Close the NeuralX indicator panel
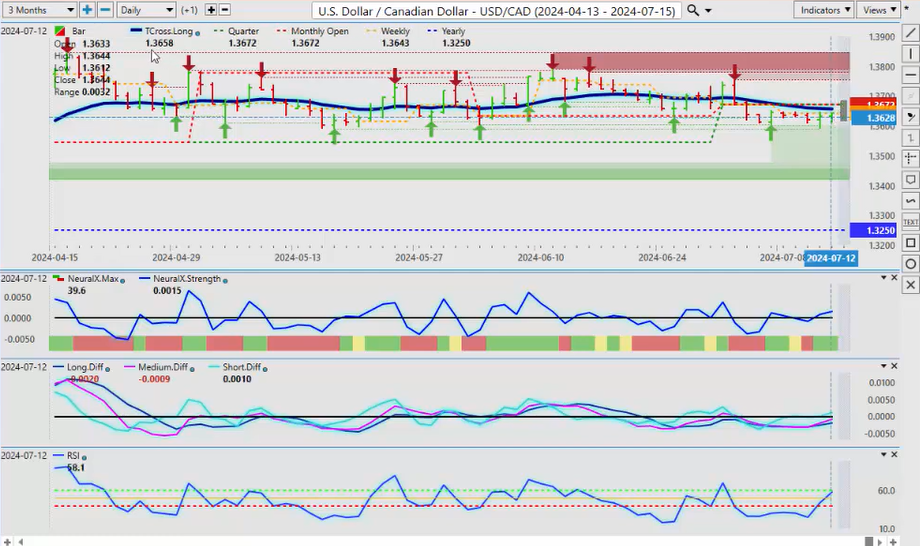 [894, 277]
